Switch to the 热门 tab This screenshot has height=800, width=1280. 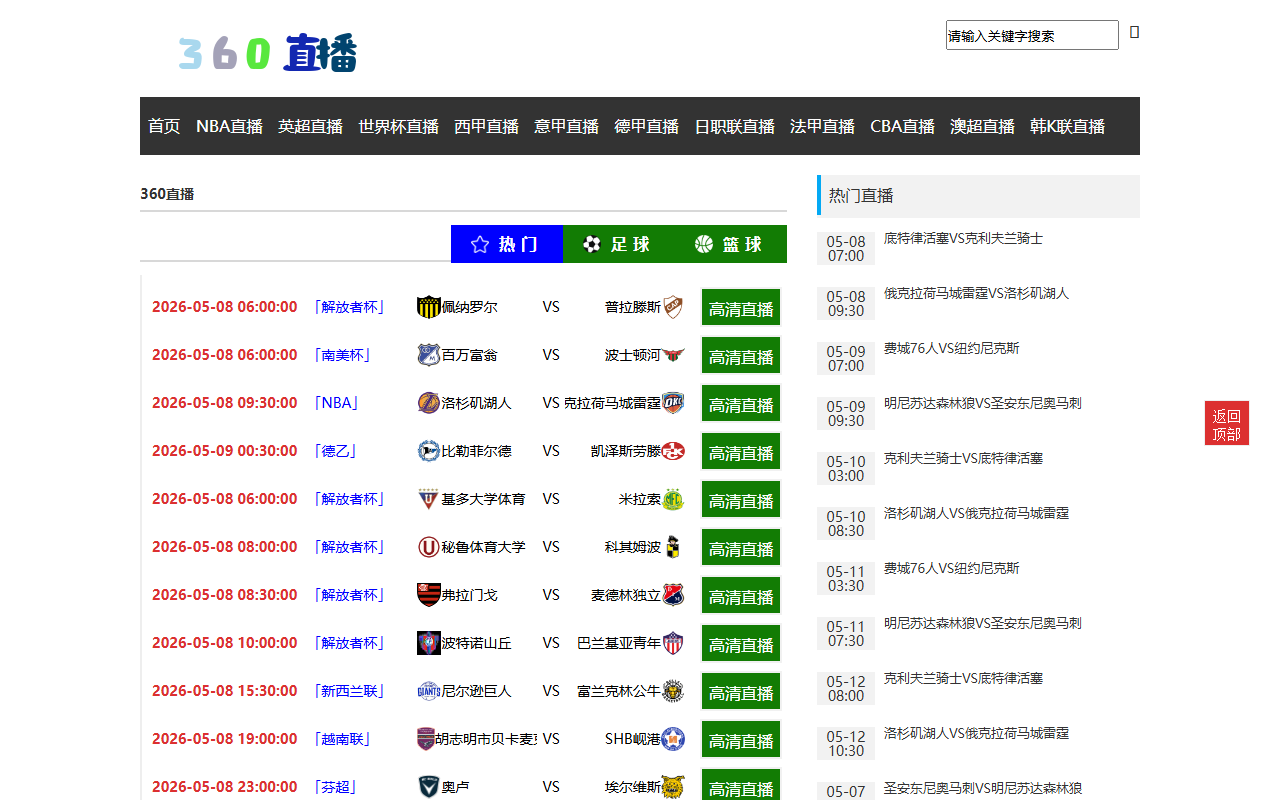point(507,244)
